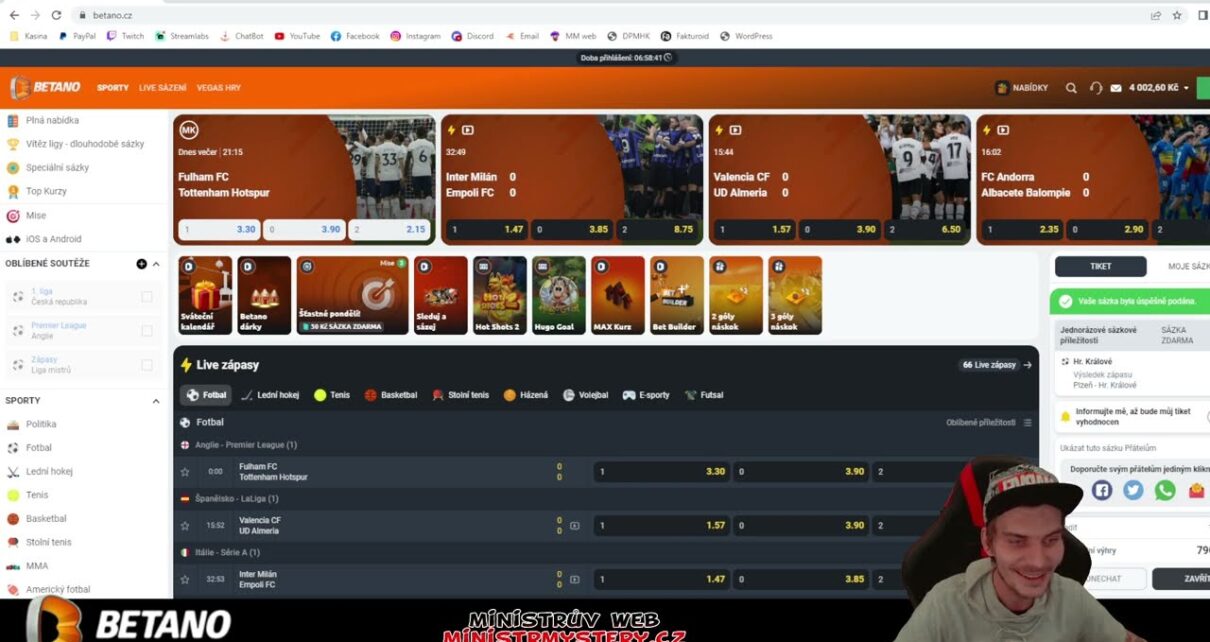Switch live matches to Fotbal tab
Screen dimensions: 1210x642
207,395
